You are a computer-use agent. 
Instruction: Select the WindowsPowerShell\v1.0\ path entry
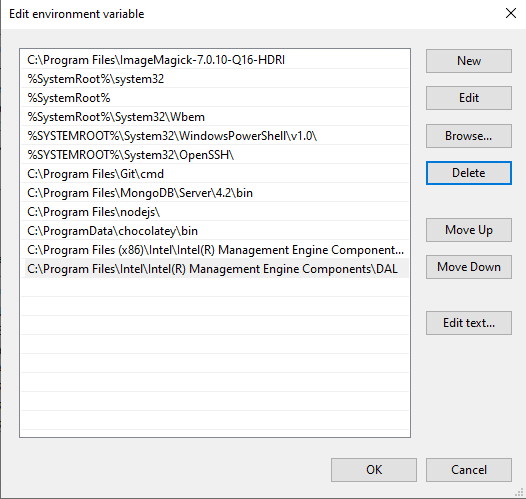click(x=215, y=136)
